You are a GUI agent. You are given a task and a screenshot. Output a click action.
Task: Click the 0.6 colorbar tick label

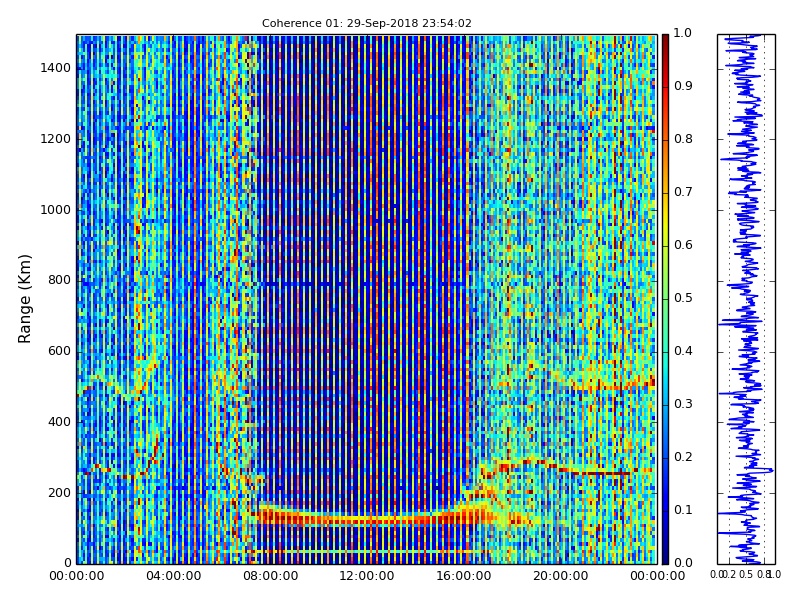click(683, 245)
